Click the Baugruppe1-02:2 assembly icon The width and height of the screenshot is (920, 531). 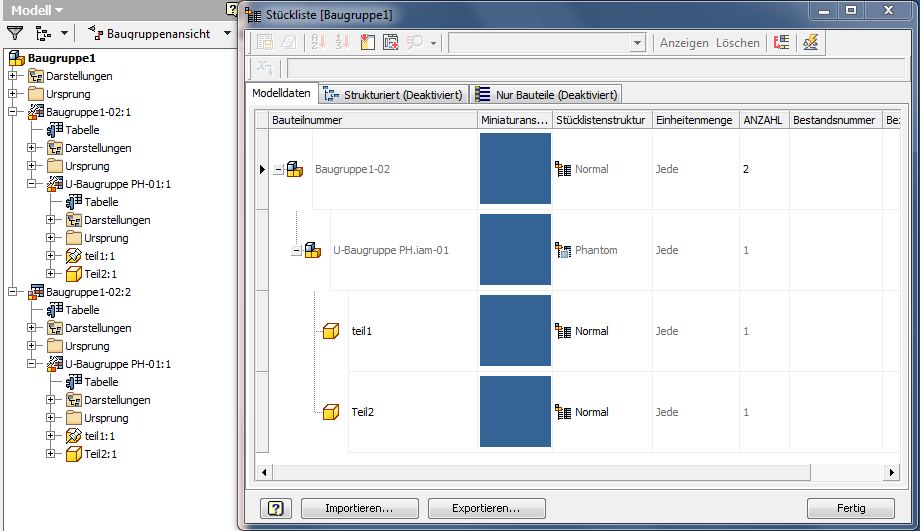tap(36, 292)
